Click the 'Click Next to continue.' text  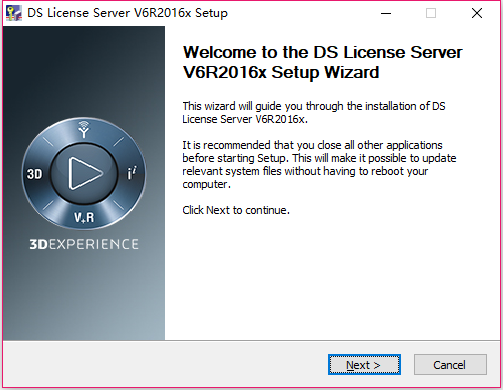pos(236,210)
